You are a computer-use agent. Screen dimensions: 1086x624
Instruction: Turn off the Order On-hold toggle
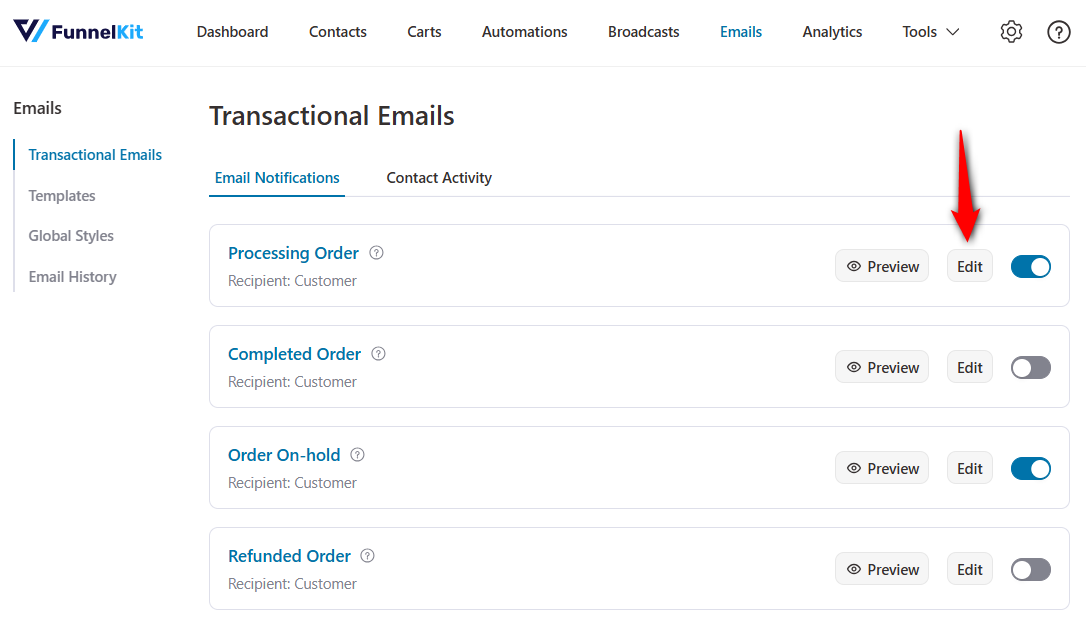(x=1030, y=468)
